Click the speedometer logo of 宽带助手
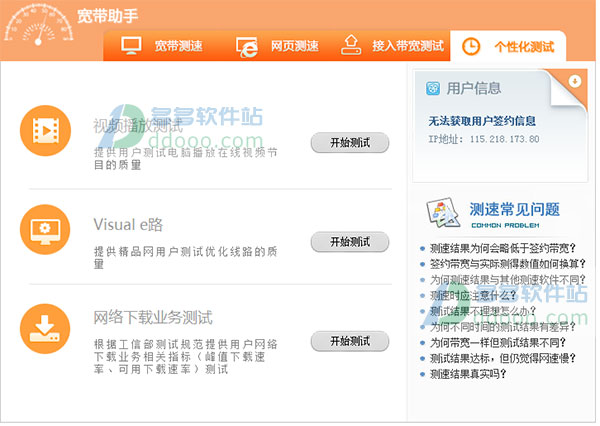The width and height of the screenshot is (600, 426). (38, 24)
